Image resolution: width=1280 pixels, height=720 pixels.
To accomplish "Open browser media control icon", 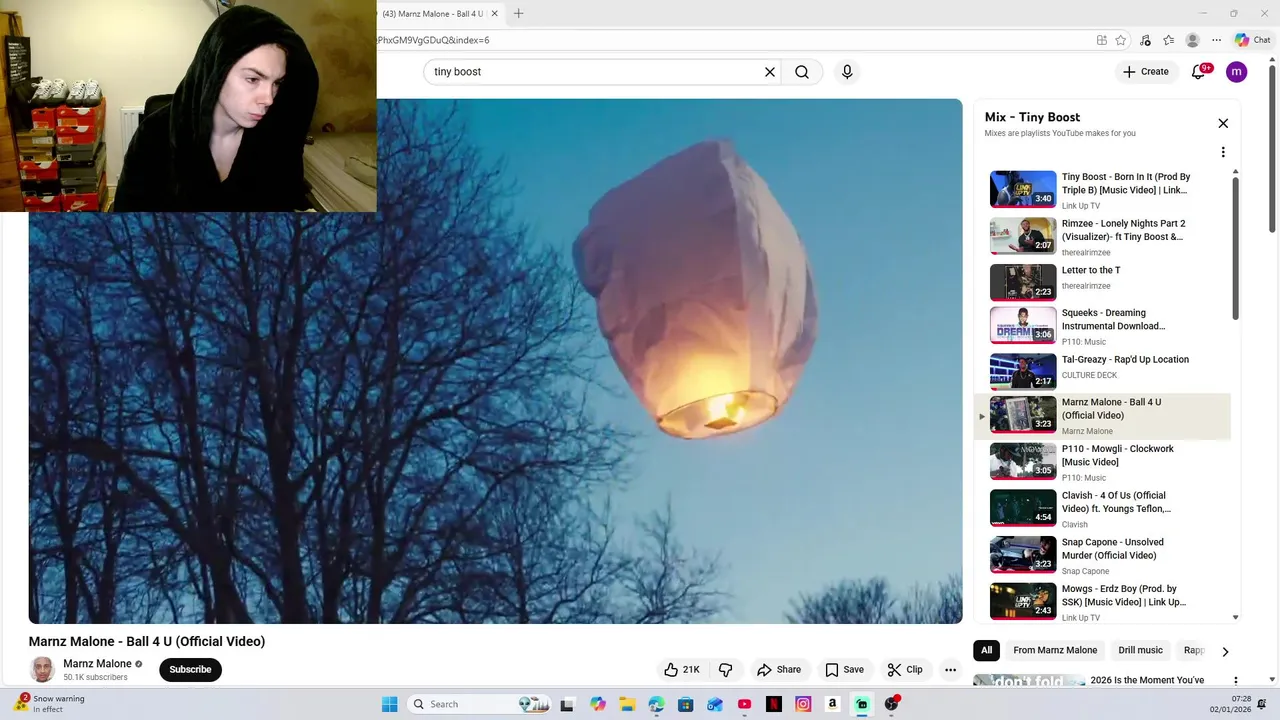I will tap(1145, 40).
